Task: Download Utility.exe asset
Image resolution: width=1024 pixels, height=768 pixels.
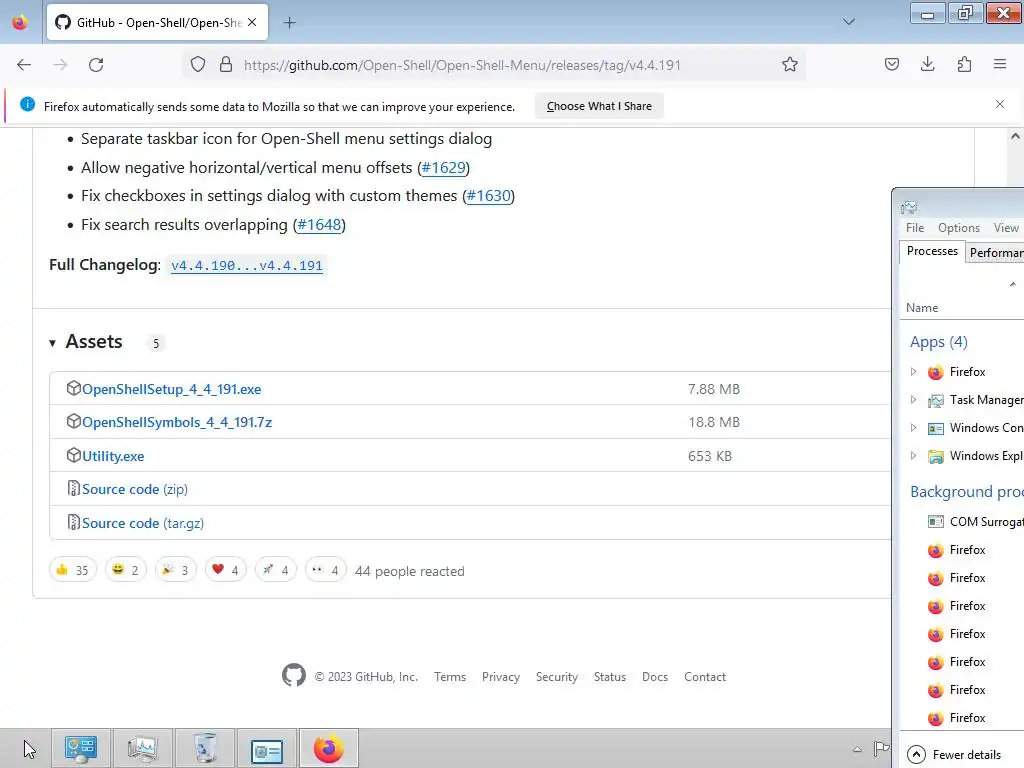Action: click(x=113, y=456)
